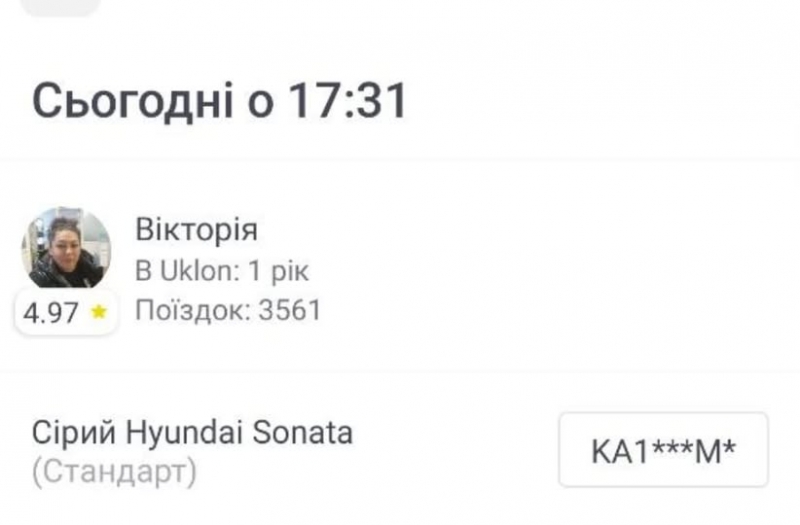The image size is (800, 525).
Task: Tap the 4.97 rating number
Action: 50,313
